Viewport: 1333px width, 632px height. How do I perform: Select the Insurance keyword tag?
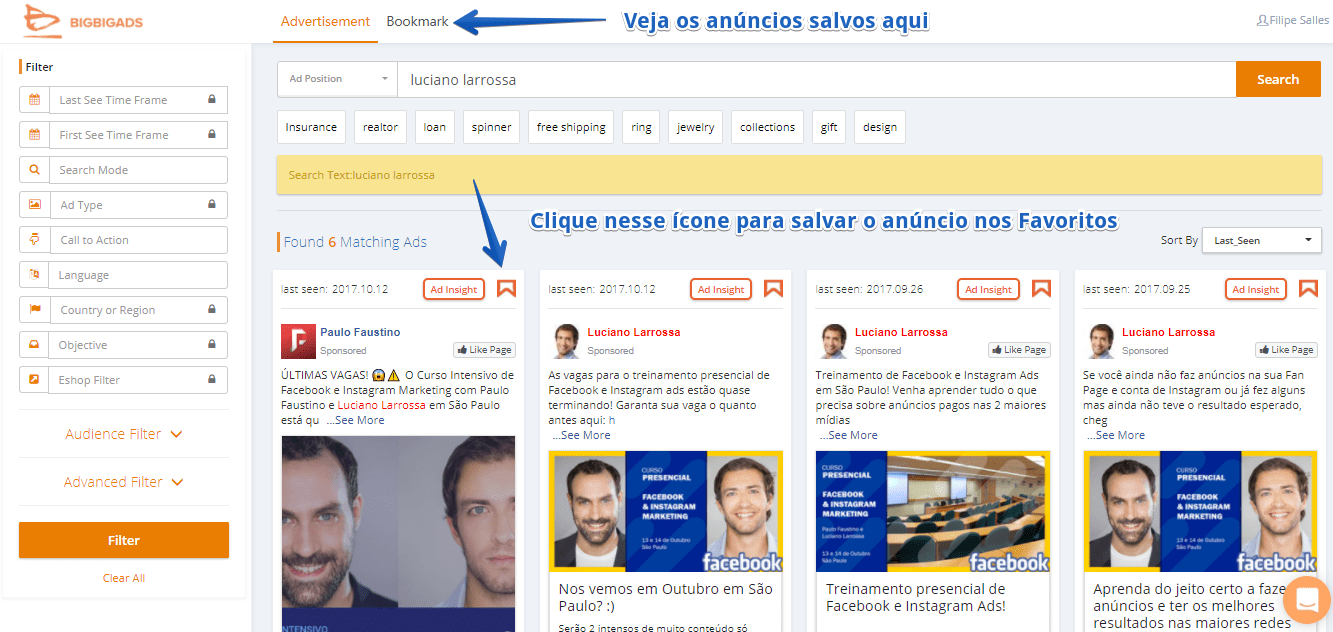(311, 127)
